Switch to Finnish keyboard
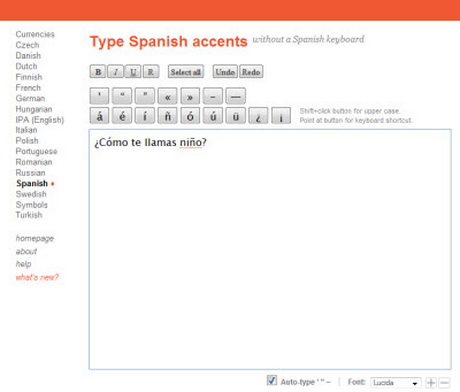The image size is (460, 392). (29, 77)
